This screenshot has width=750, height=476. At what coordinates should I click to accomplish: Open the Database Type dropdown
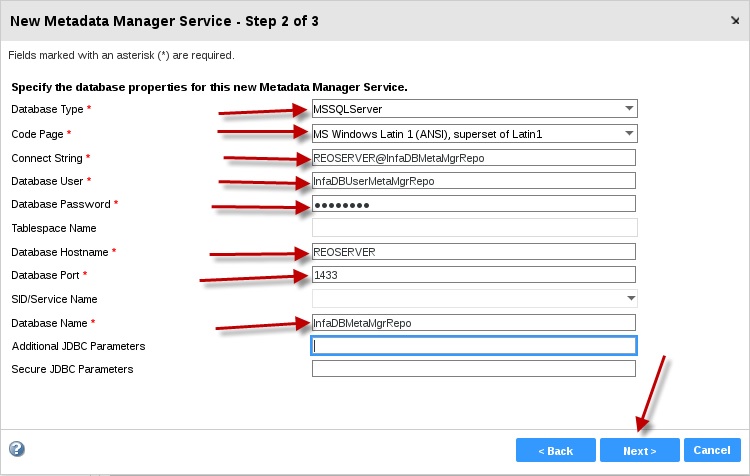[x=474, y=109]
